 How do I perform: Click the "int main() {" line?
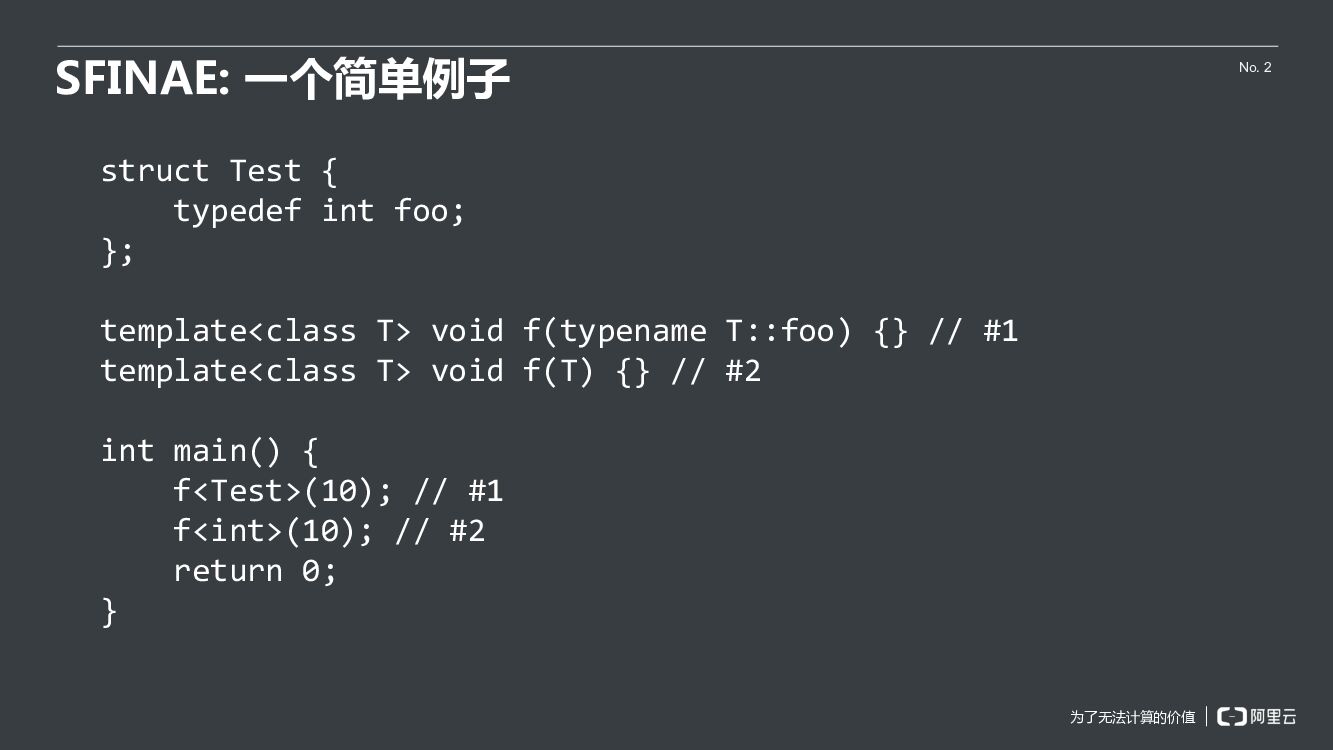pyautogui.click(x=209, y=451)
